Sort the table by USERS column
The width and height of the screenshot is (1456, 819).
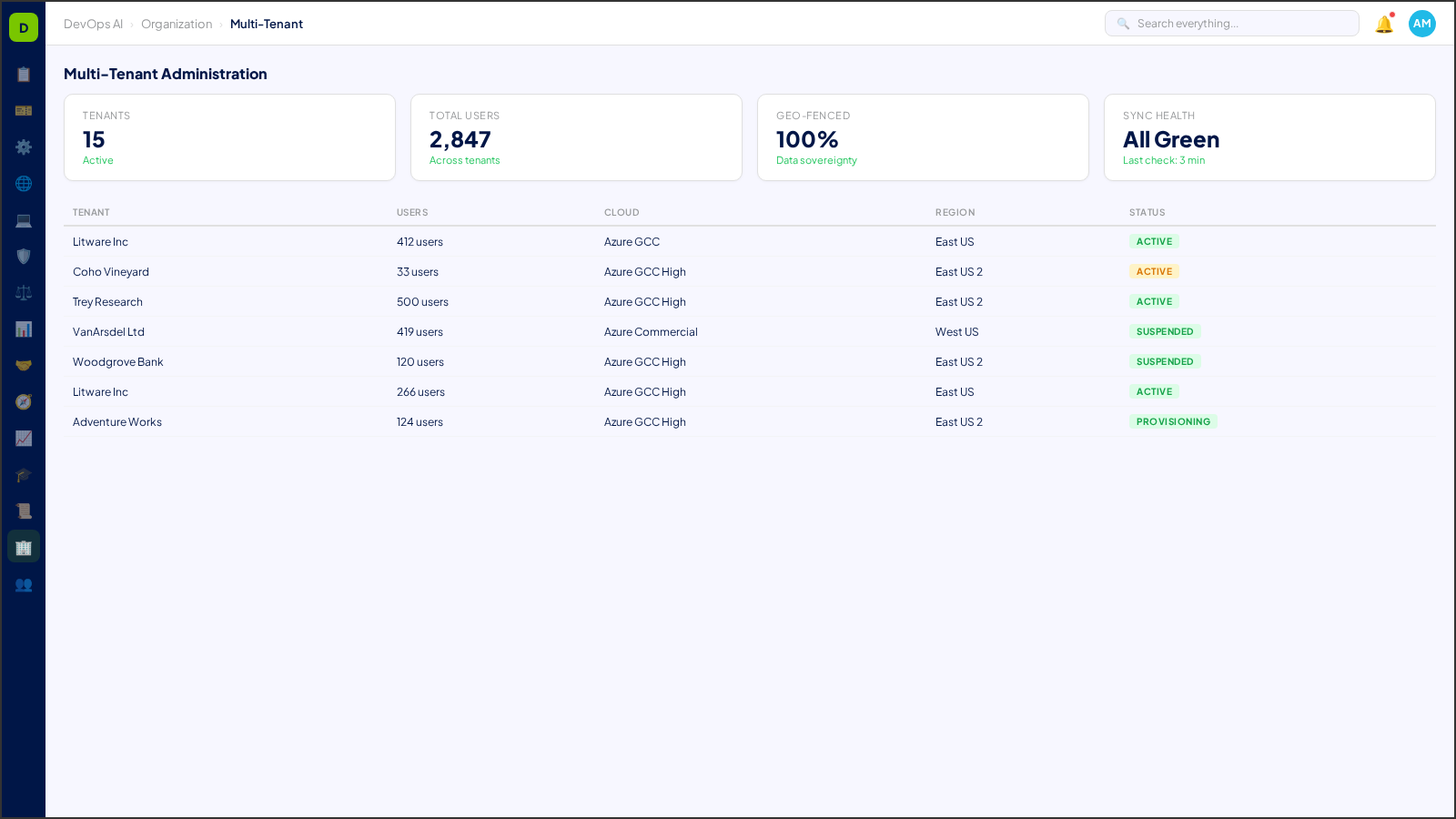click(x=411, y=212)
